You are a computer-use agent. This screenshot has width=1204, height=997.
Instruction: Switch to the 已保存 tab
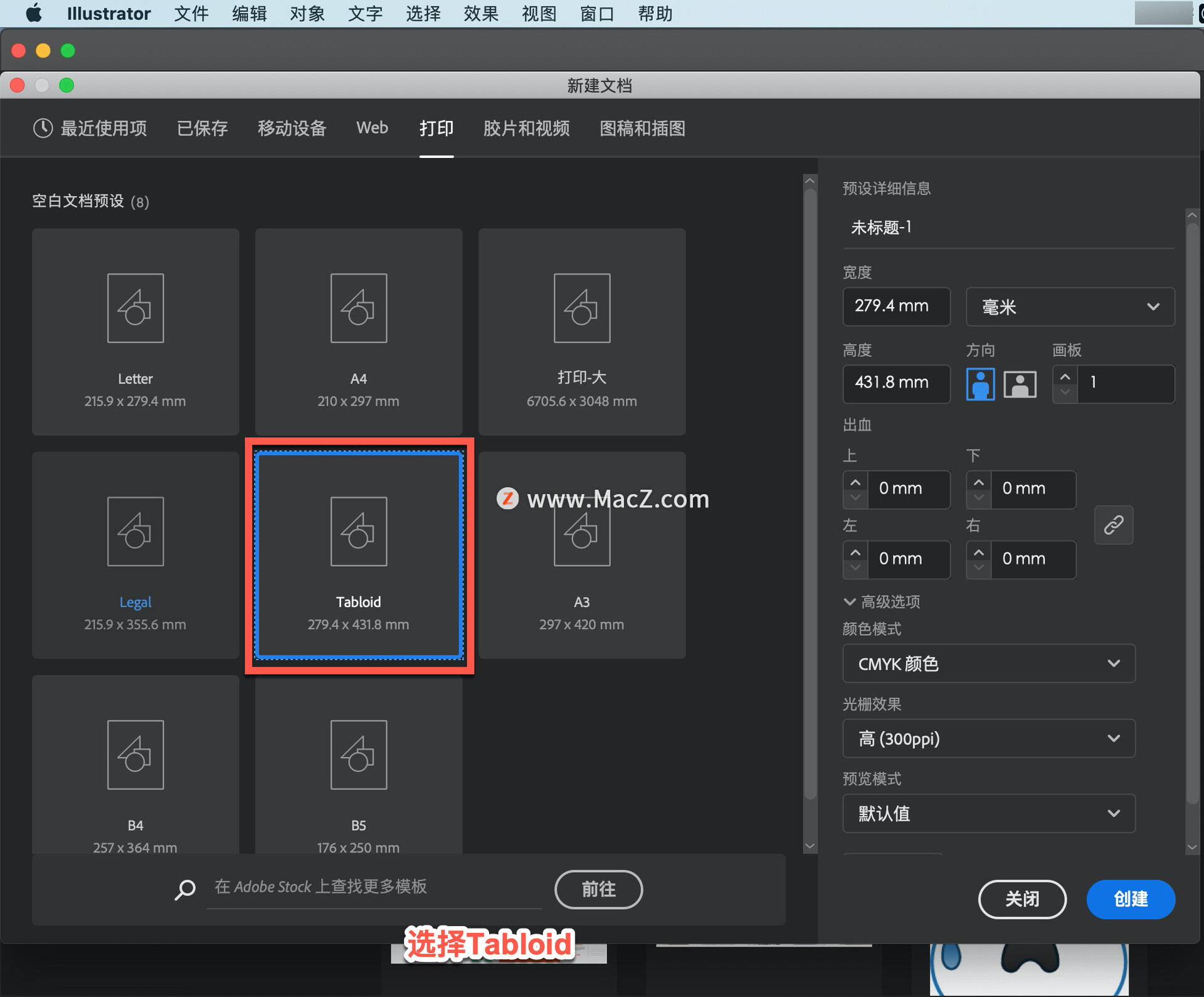202,129
